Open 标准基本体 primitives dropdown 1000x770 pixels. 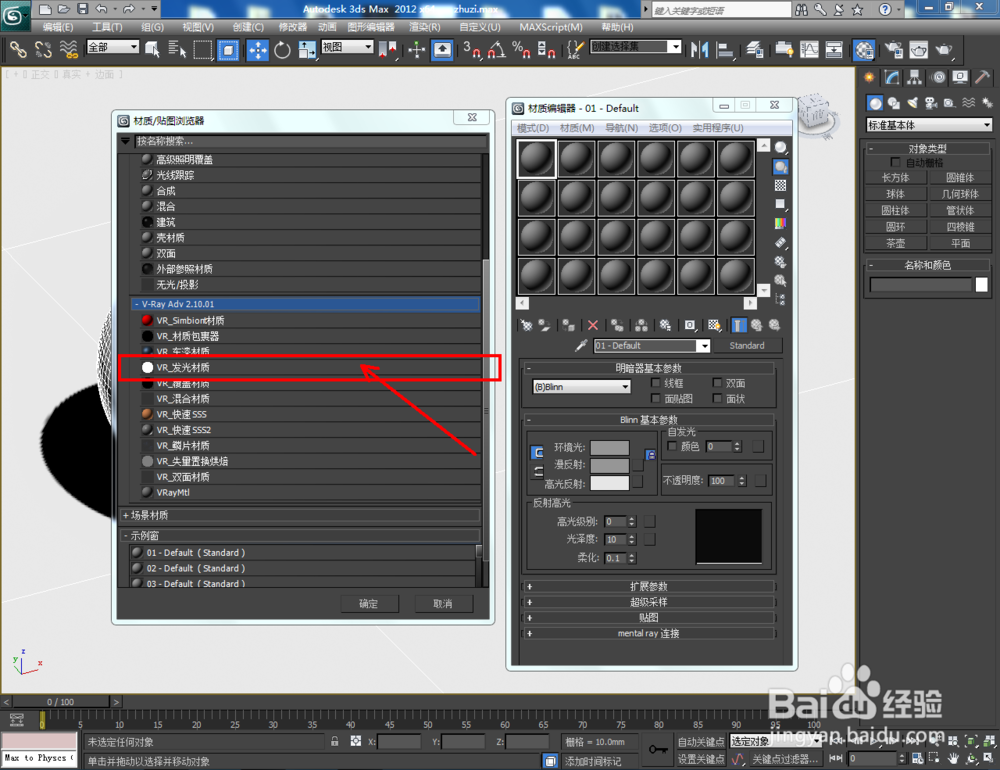point(929,125)
